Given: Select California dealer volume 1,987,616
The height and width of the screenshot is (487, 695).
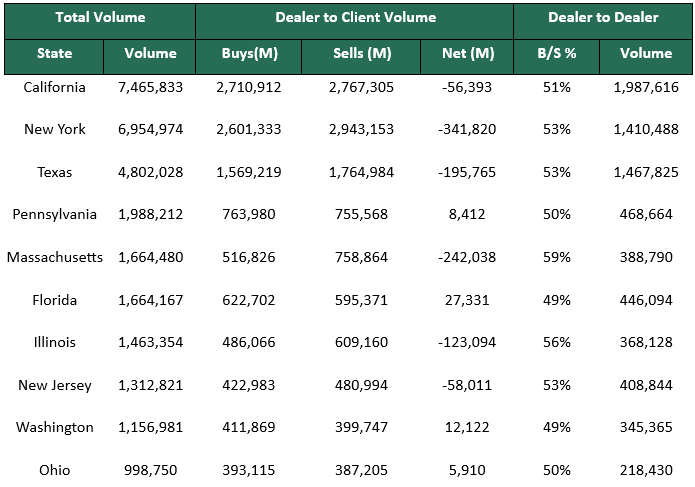Looking at the screenshot, I should (645, 88).
